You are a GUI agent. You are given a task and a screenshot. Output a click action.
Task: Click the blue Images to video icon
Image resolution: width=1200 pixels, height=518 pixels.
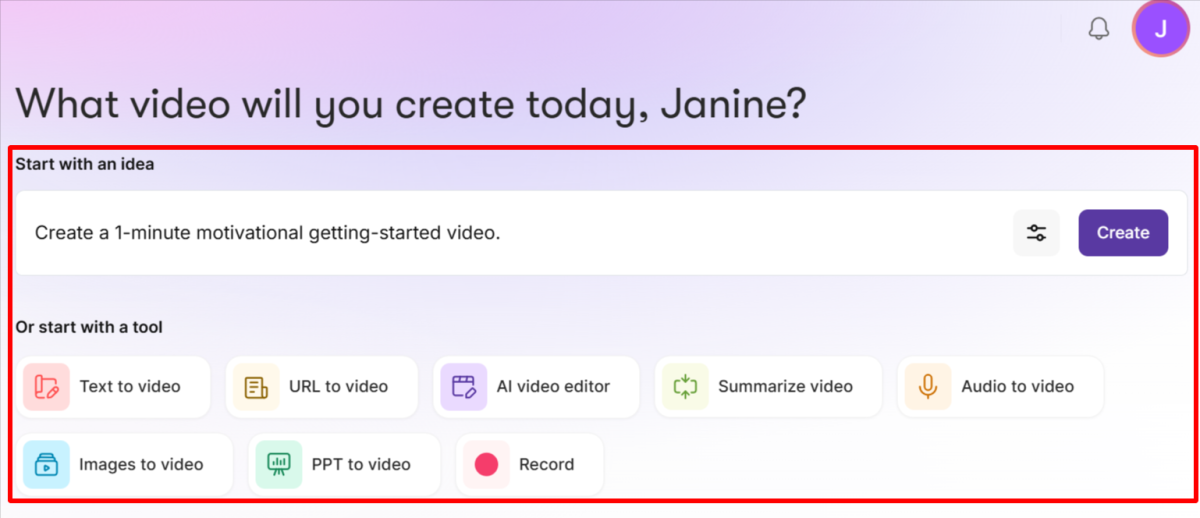coord(46,464)
